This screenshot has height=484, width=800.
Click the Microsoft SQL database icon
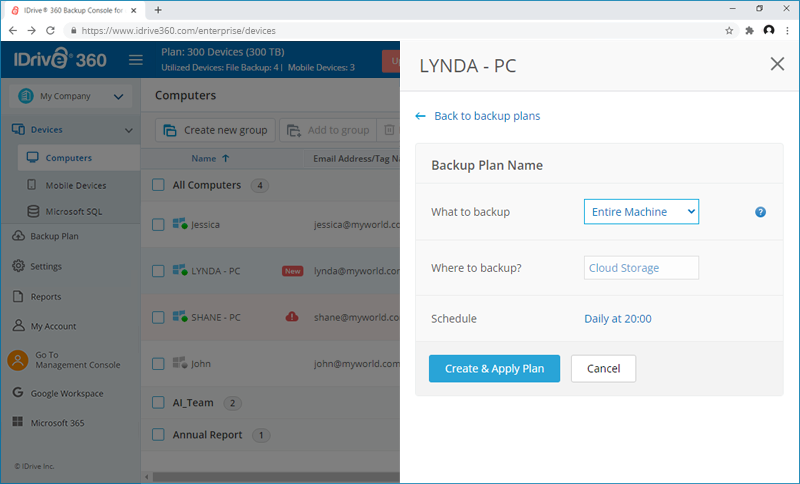click(x=33, y=211)
